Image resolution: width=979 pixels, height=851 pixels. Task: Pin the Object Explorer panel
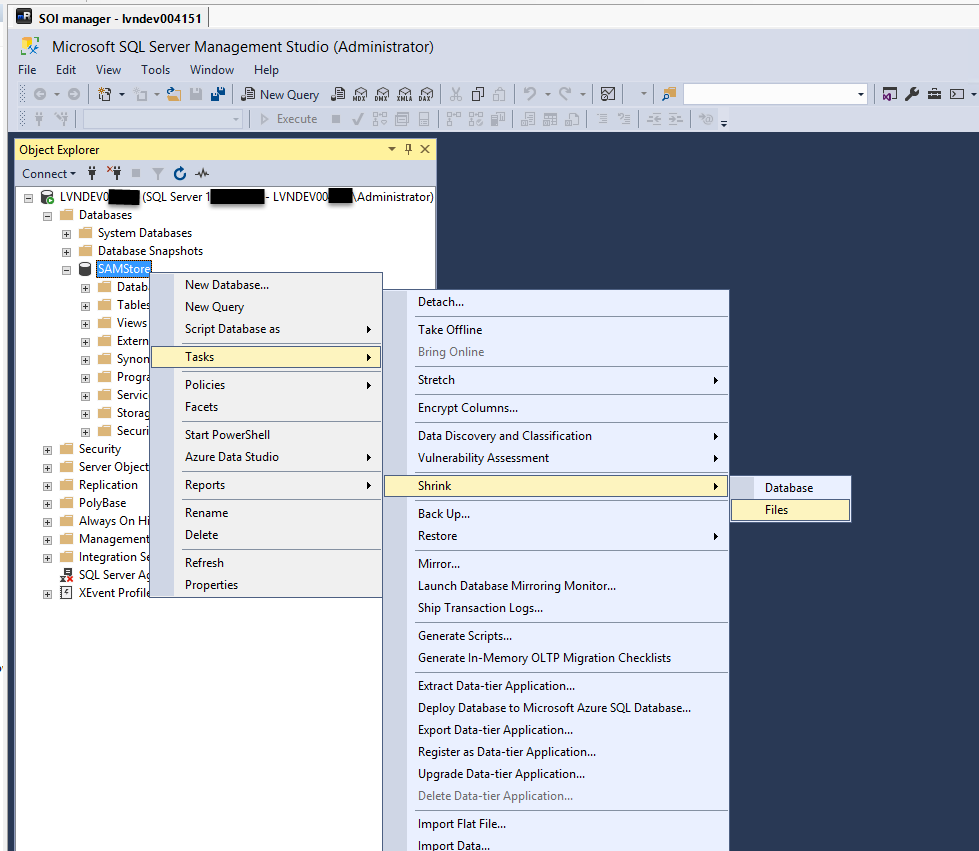coord(408,149)
